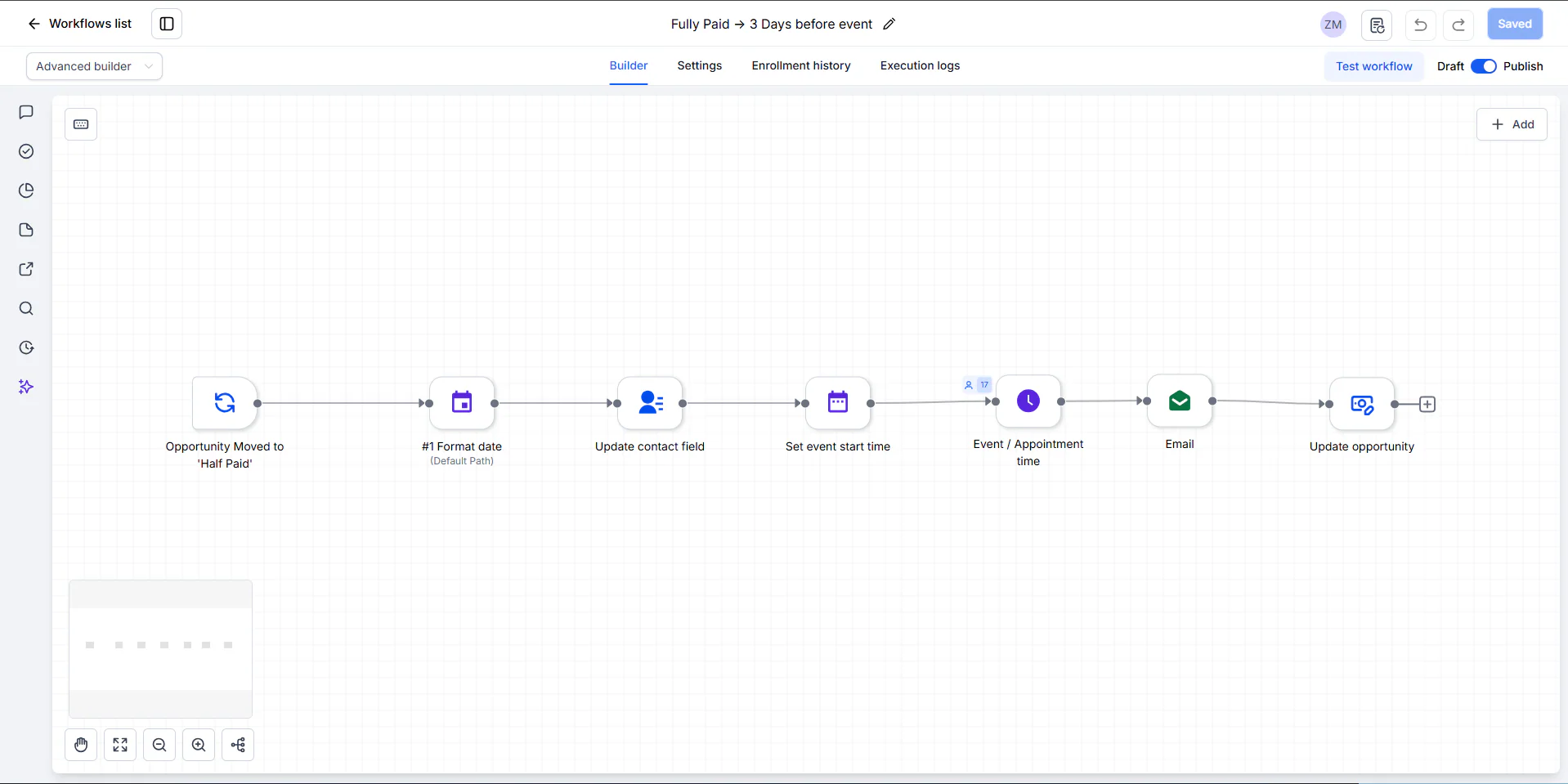Click Test workflow button
The image size is (1568, 784).
tap(1374, 66)
